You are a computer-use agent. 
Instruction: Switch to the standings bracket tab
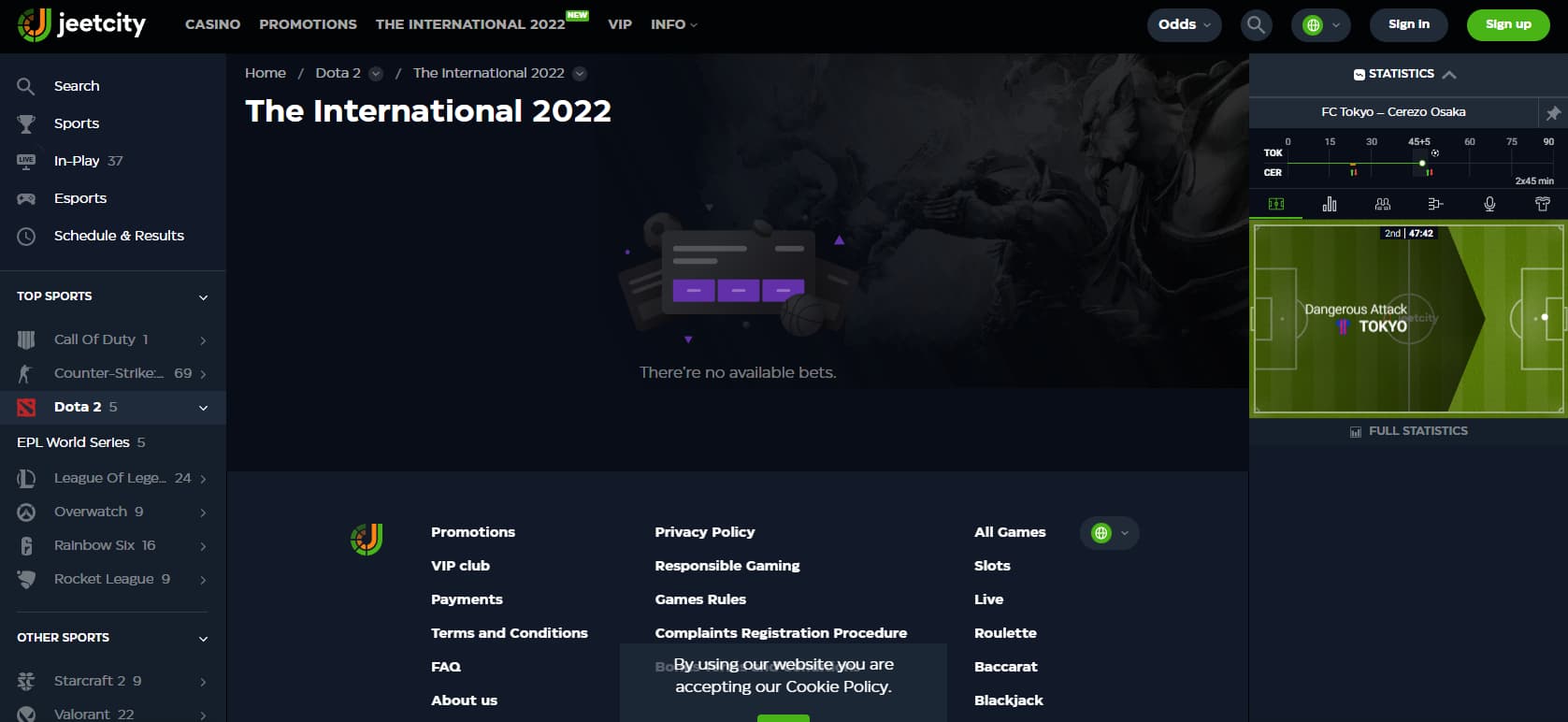1436,204
